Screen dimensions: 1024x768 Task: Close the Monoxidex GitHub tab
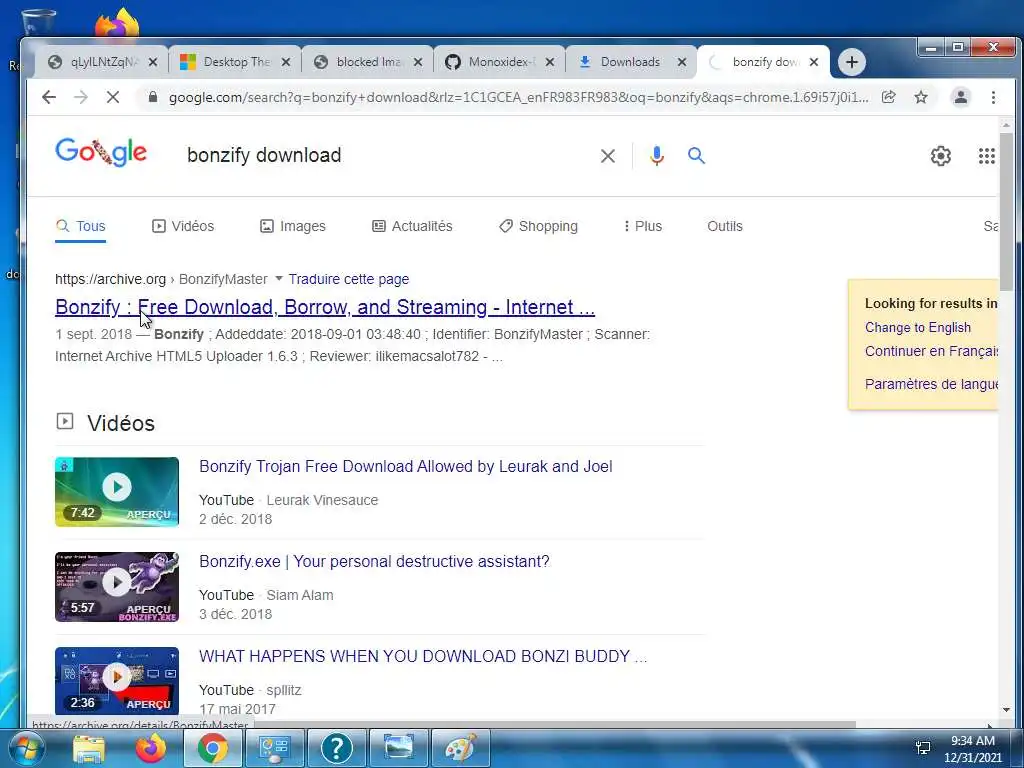(550, 62)
